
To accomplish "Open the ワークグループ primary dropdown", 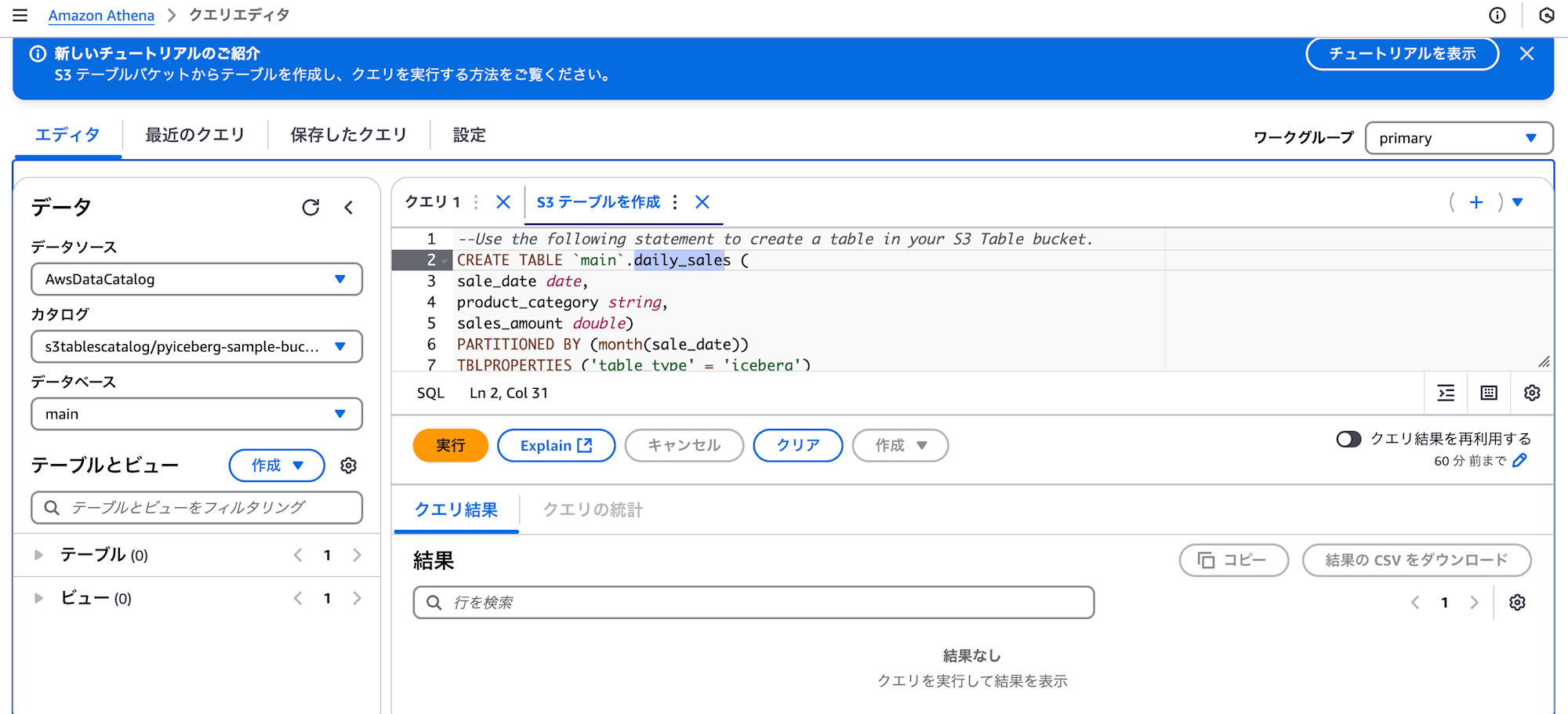I will tap(1458, 138).
